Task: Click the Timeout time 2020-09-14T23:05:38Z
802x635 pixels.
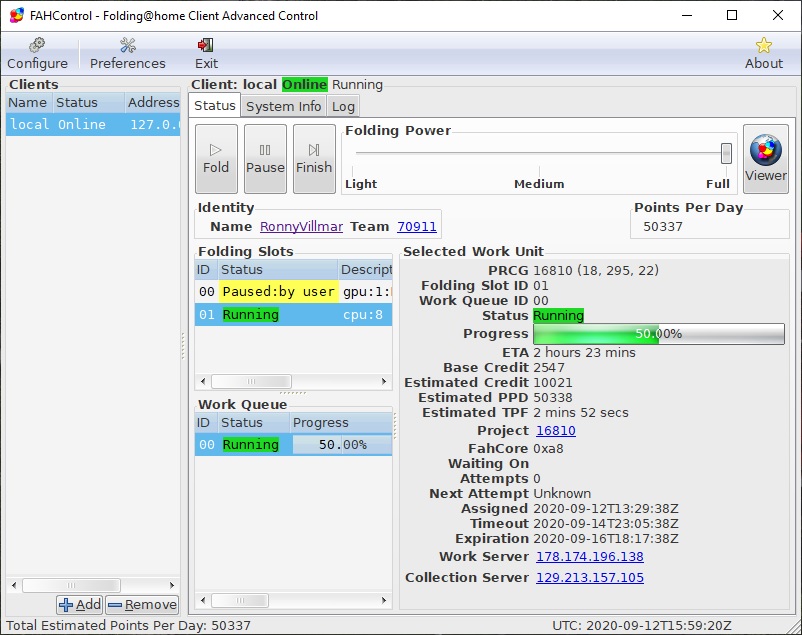Action: coord(606,523)
